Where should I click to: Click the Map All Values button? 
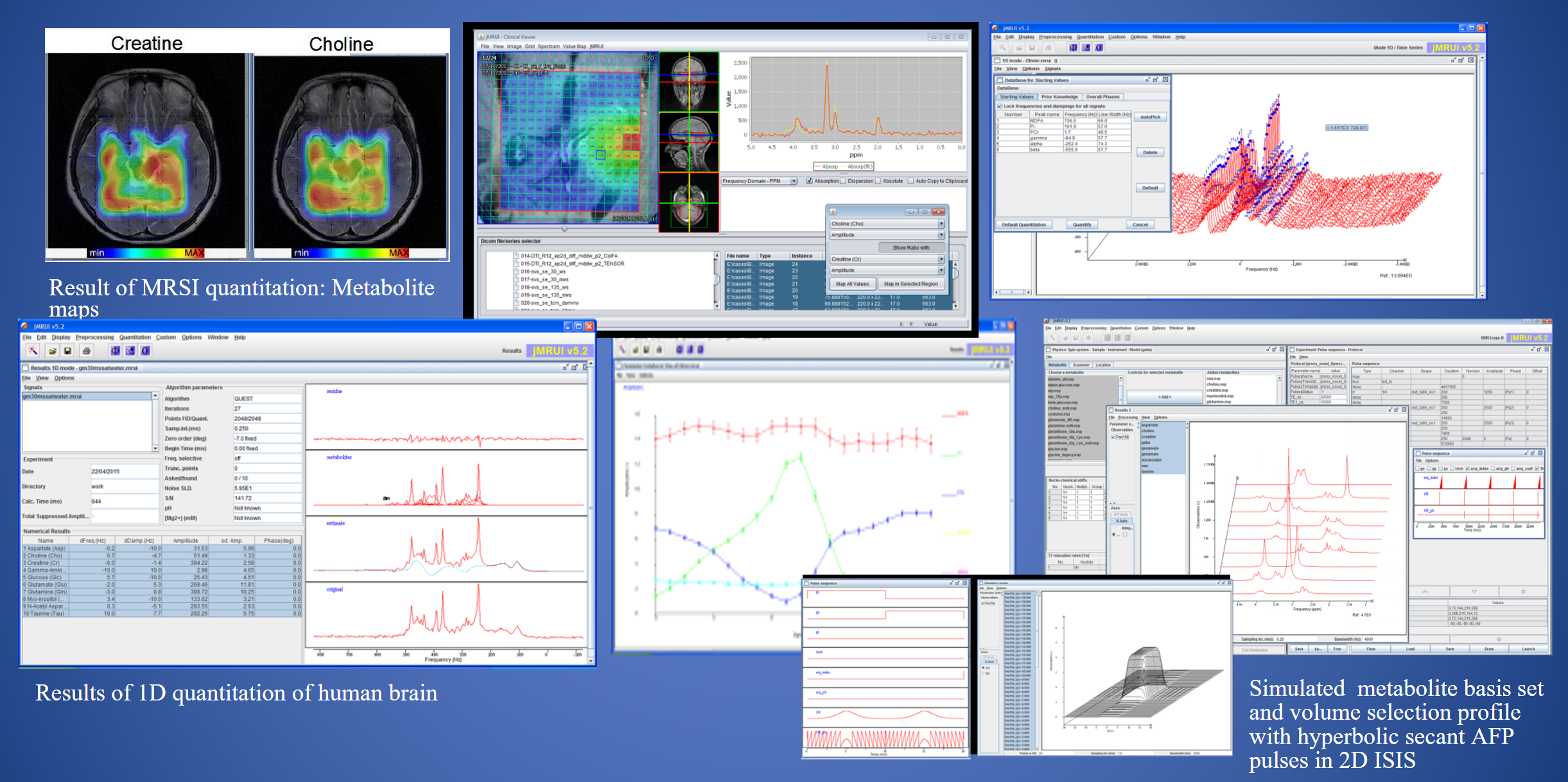[x=852, y=284]
